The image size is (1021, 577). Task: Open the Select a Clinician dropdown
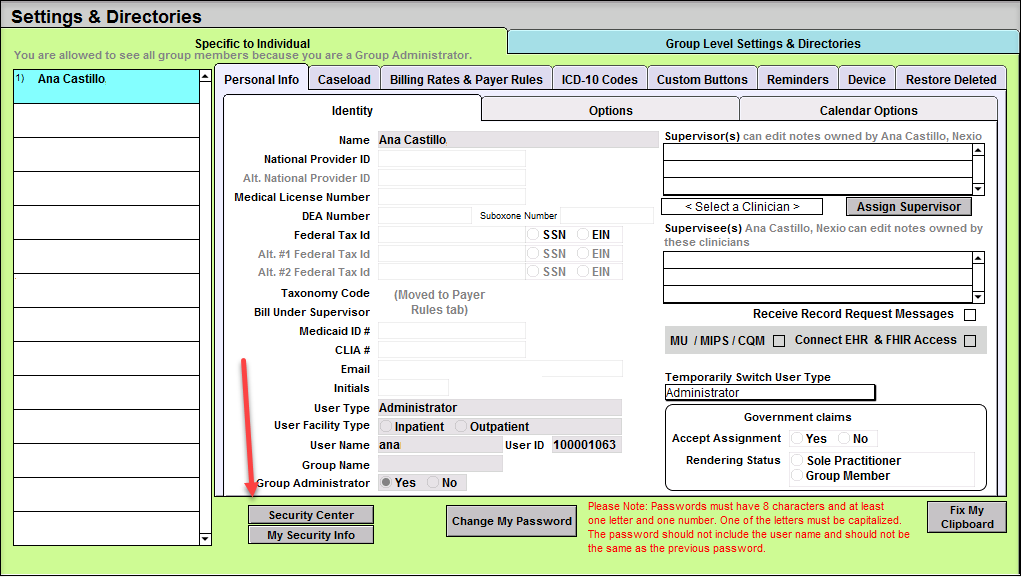pyautogui.click(x=741, y=207)
